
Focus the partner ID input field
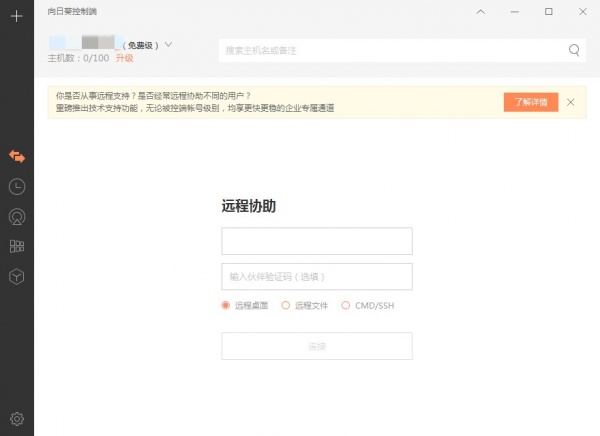[316, 241]
